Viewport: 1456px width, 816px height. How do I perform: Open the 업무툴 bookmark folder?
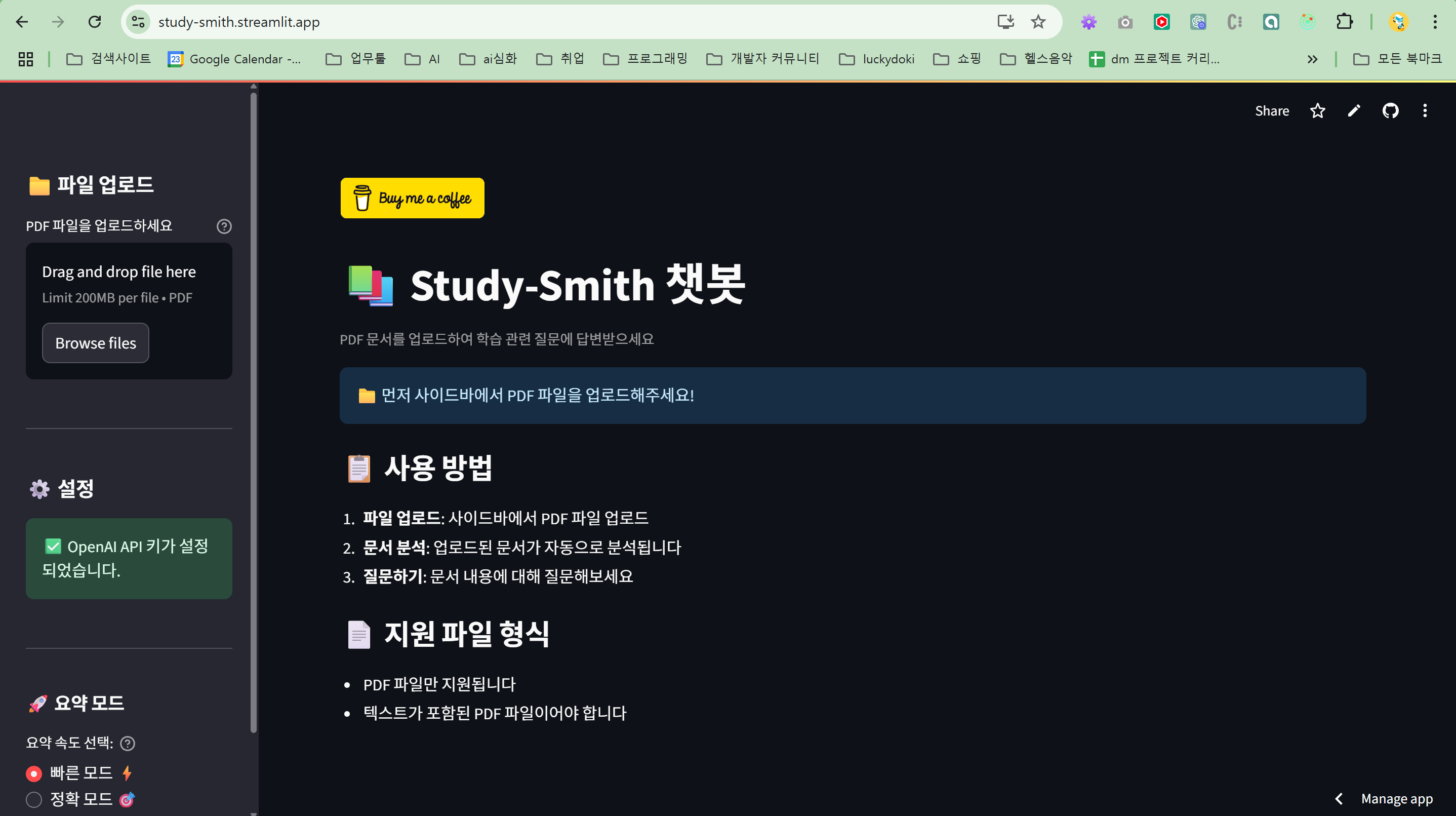pyautogui.click(x=355, y=59)
